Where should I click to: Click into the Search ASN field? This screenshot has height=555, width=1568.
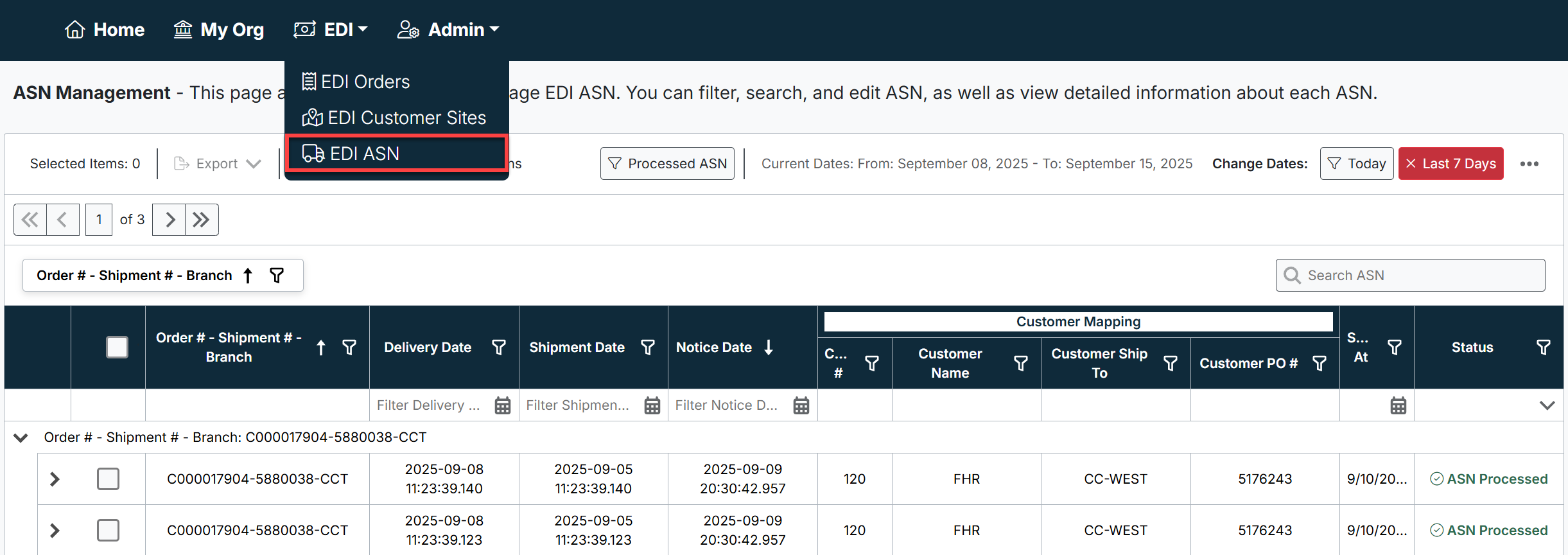pos(1419,276)
